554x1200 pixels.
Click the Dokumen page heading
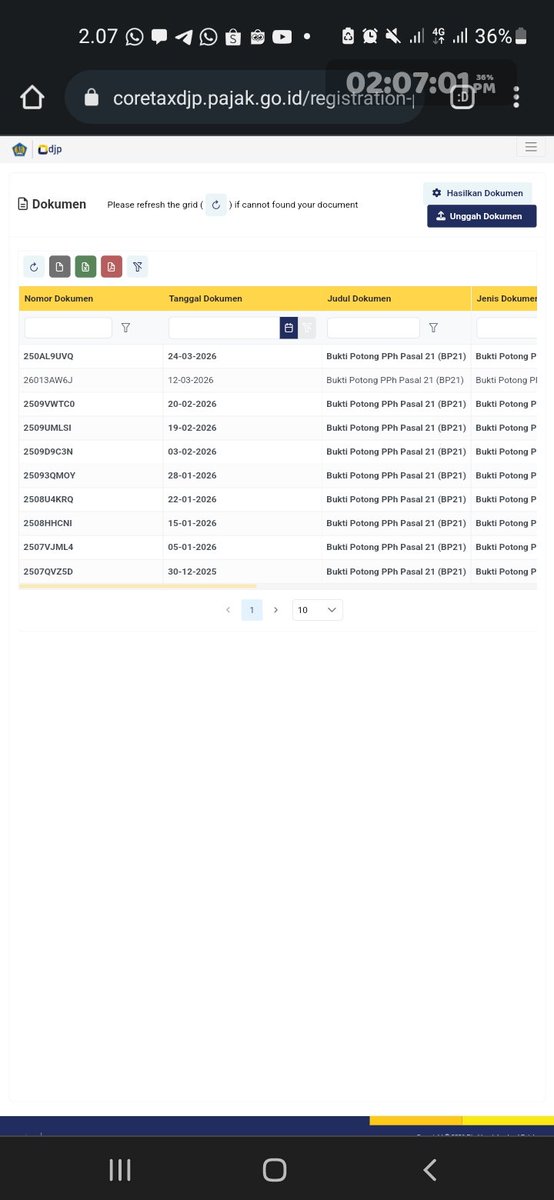pos(59,204)
